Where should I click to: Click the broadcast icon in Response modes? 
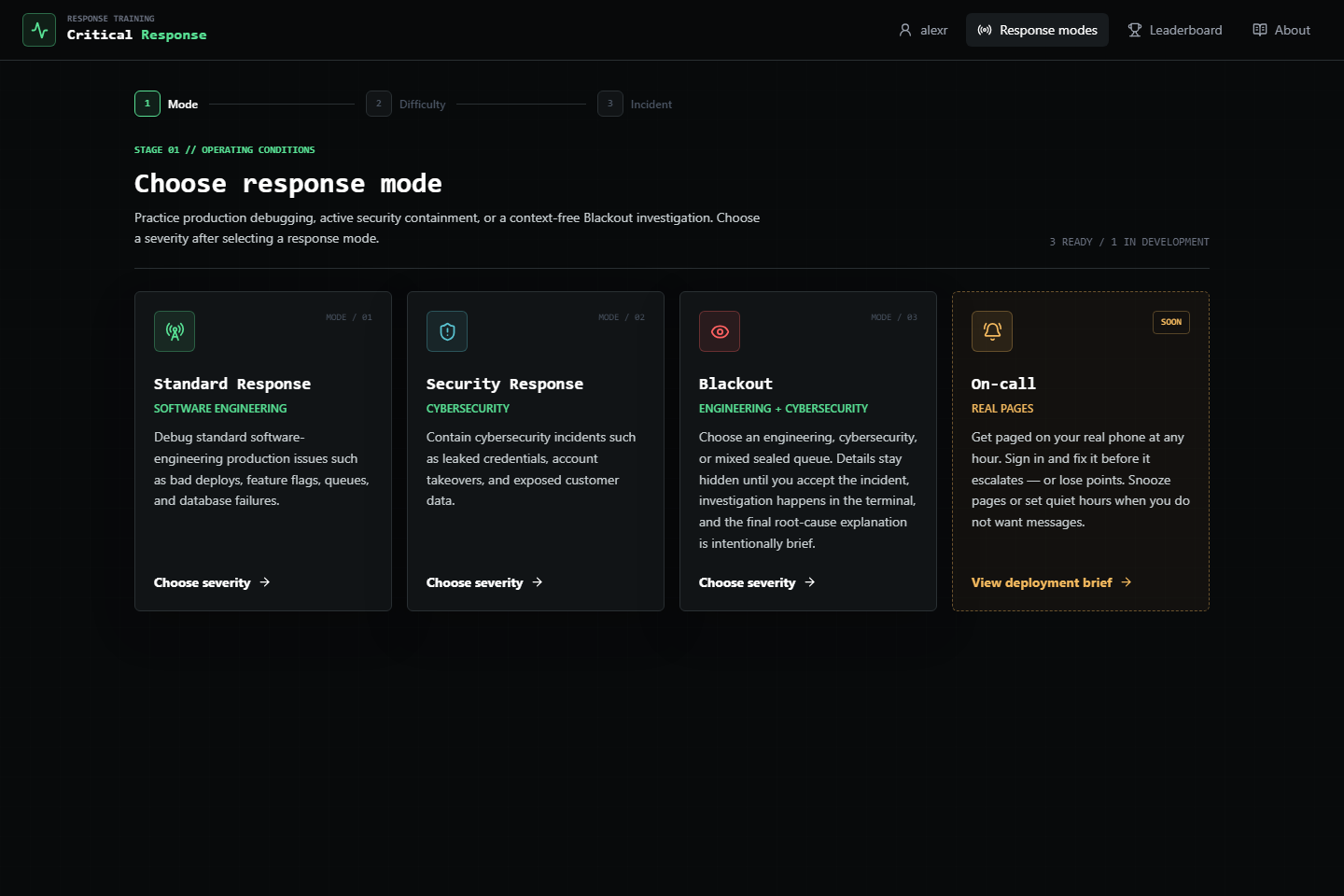[985, 30]
